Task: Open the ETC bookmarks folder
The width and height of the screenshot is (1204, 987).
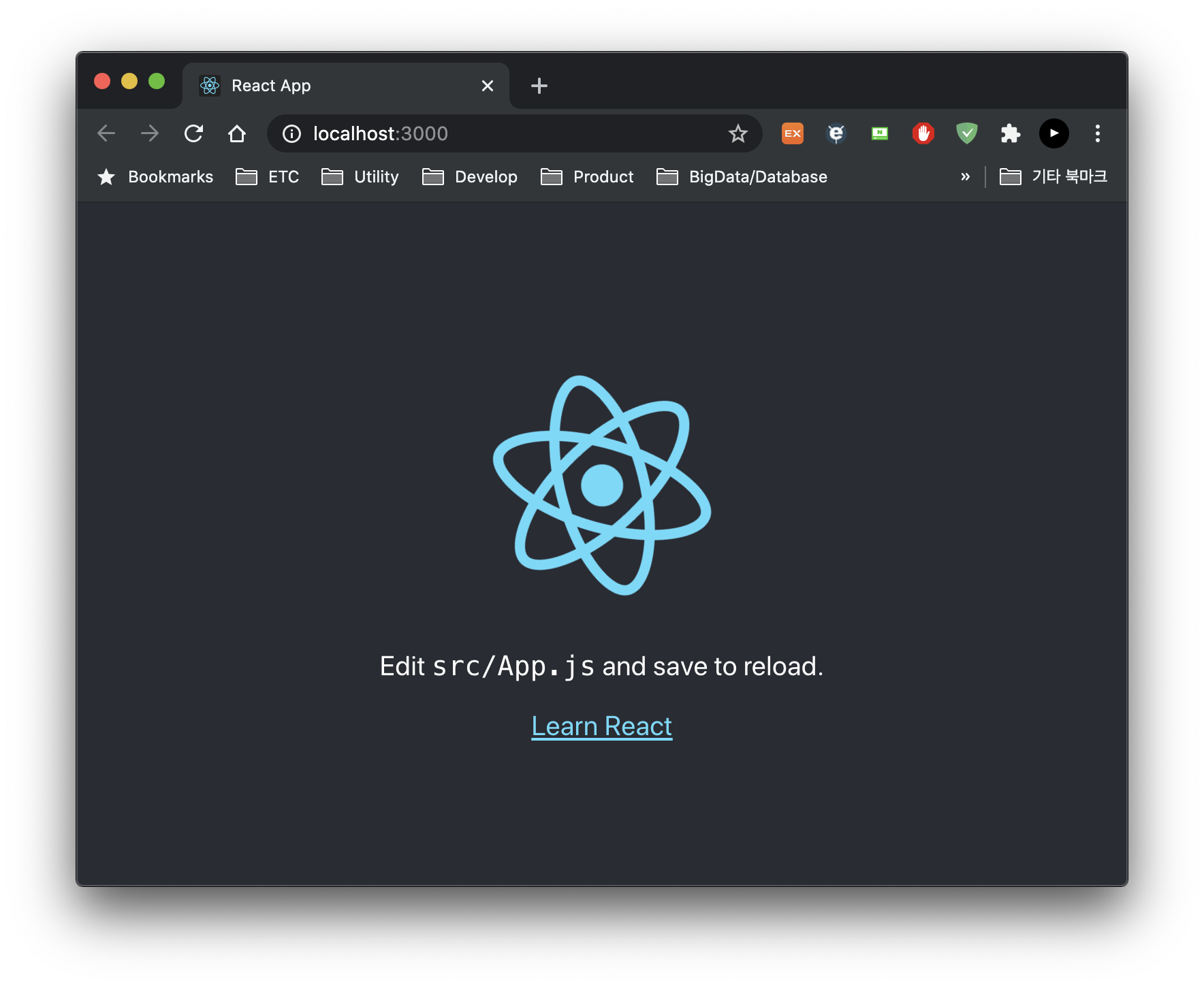Action: (x=267, y=177)
